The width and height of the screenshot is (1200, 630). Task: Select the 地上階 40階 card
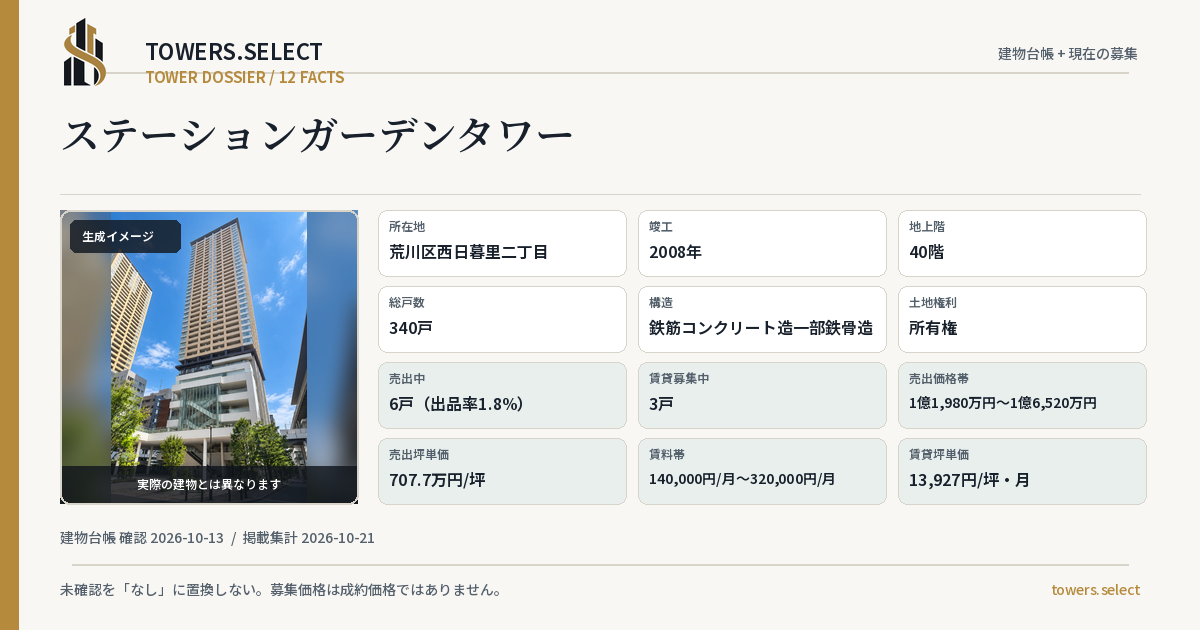[1022, 243]
